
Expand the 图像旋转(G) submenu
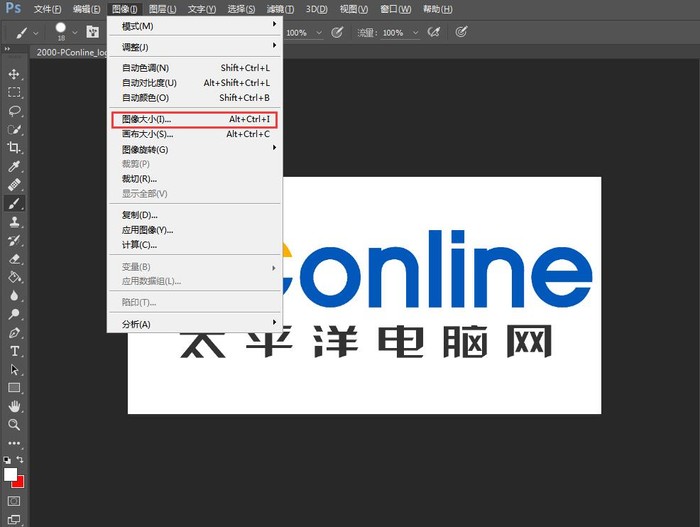[195, 149]
